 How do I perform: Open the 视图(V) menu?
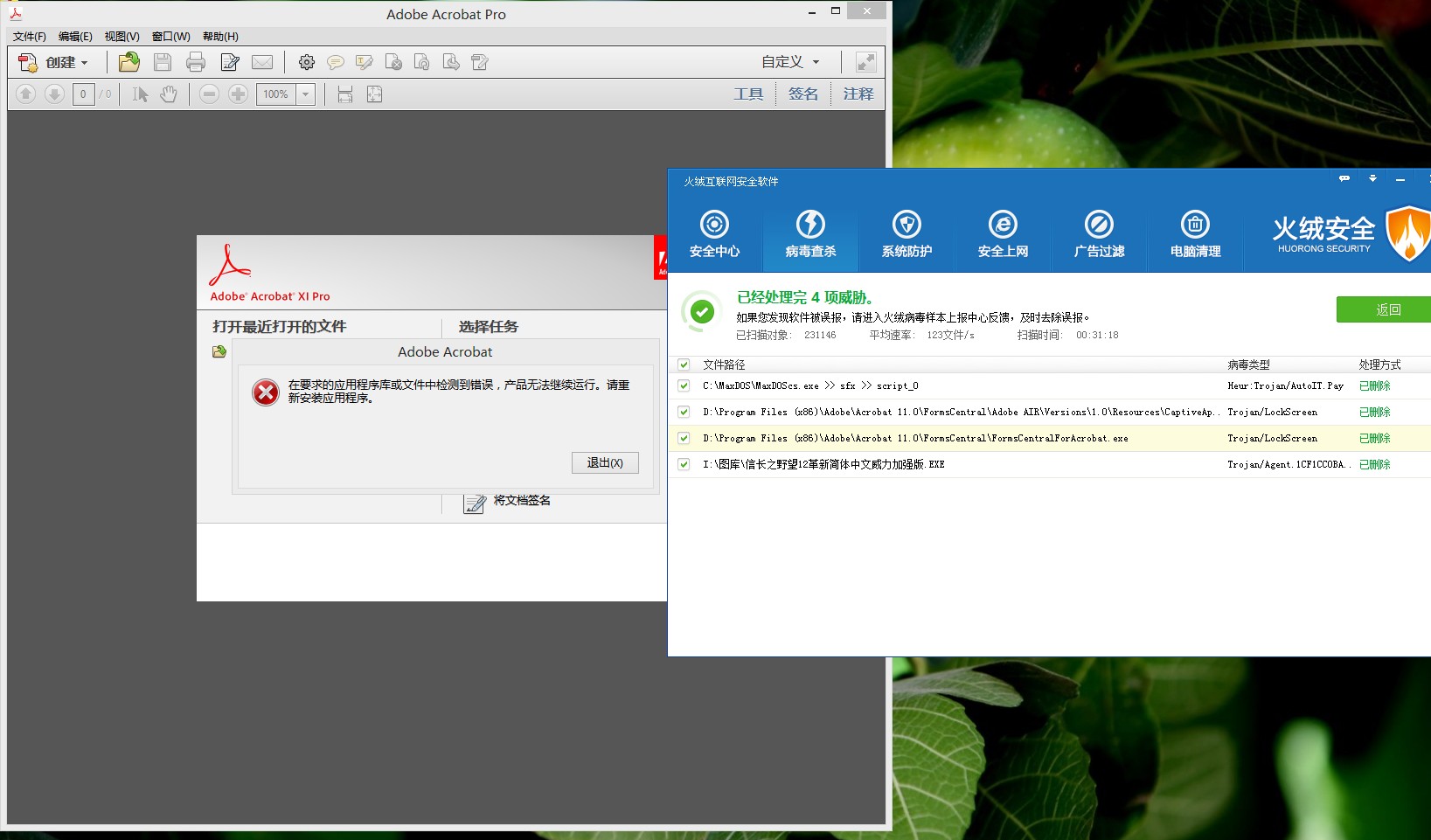click(x=122, y=37)
